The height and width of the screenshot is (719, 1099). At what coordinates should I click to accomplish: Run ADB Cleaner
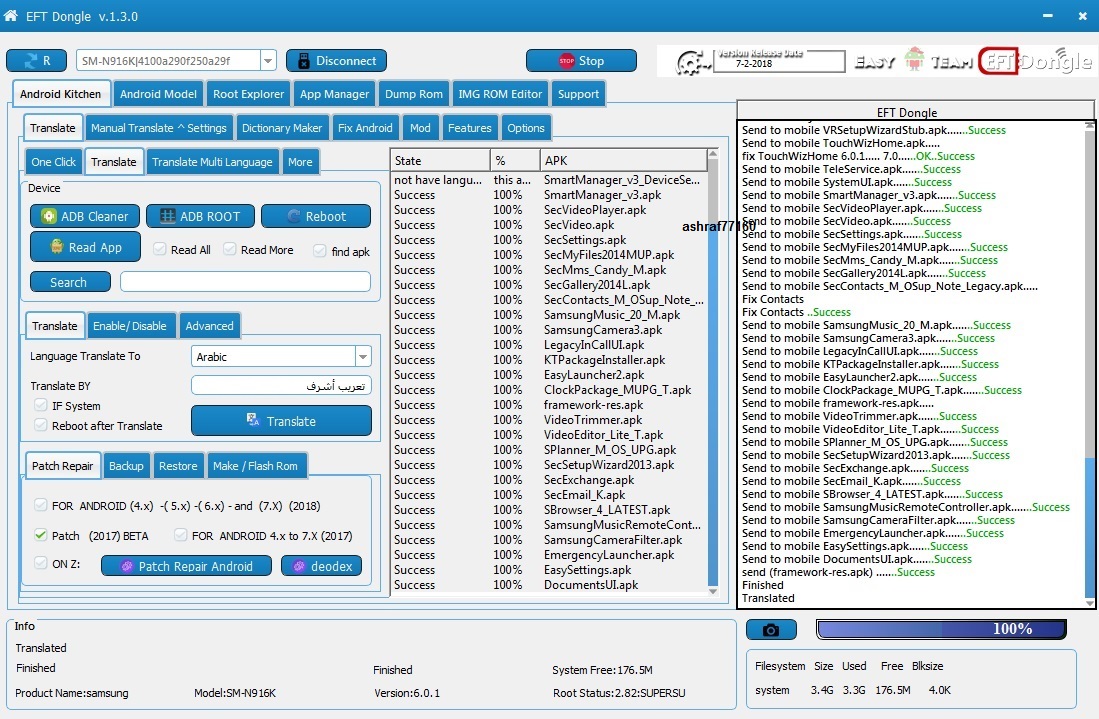[85, 217]
